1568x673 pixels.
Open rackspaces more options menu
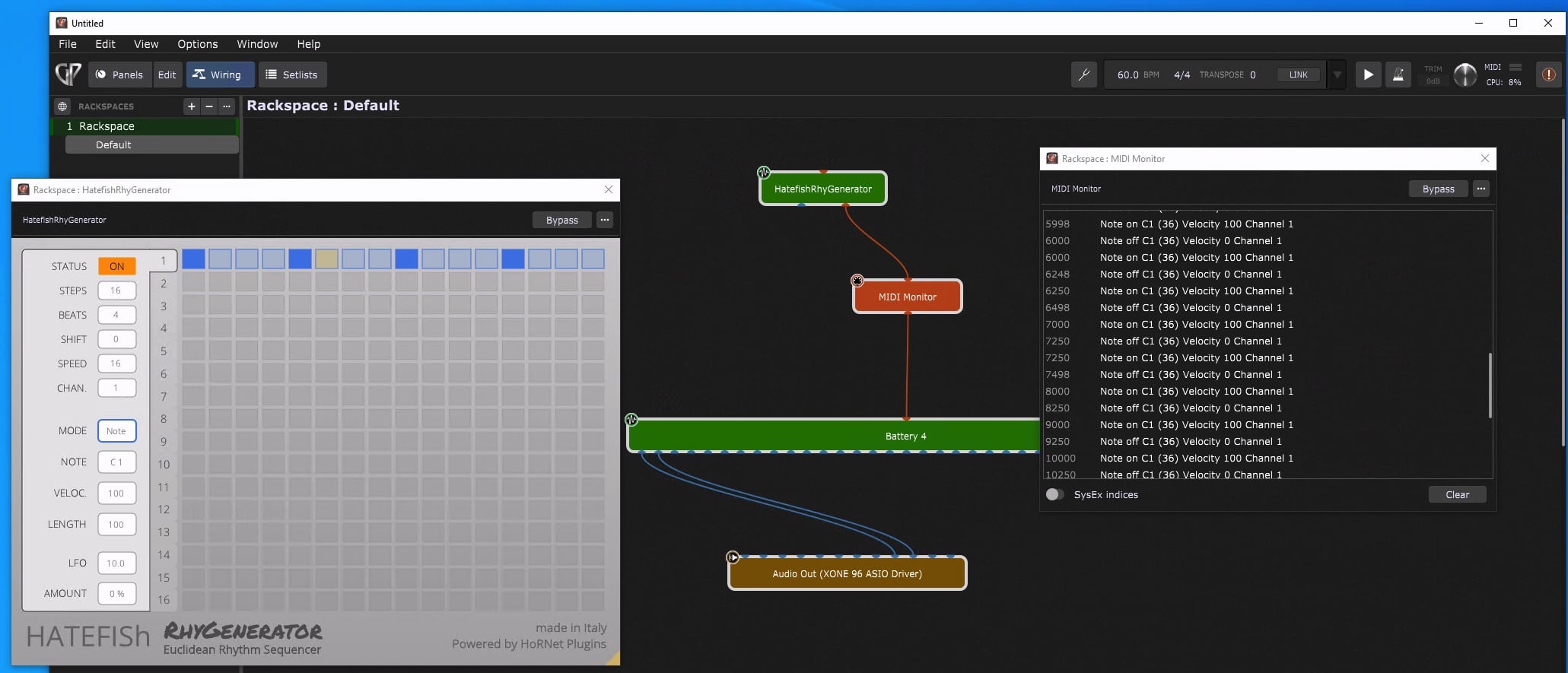[x=227, y=106]
